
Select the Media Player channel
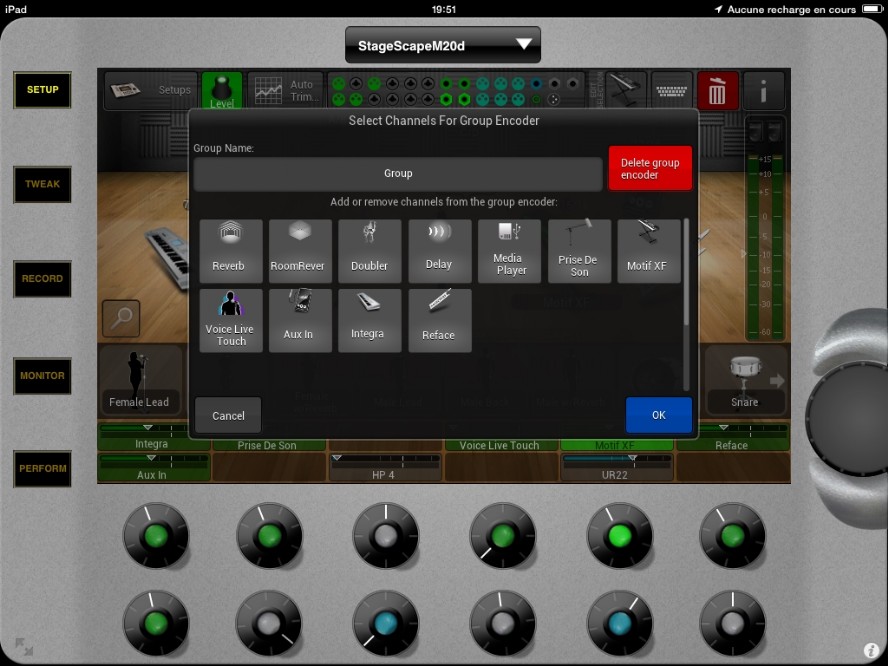[x=509, y=251]
